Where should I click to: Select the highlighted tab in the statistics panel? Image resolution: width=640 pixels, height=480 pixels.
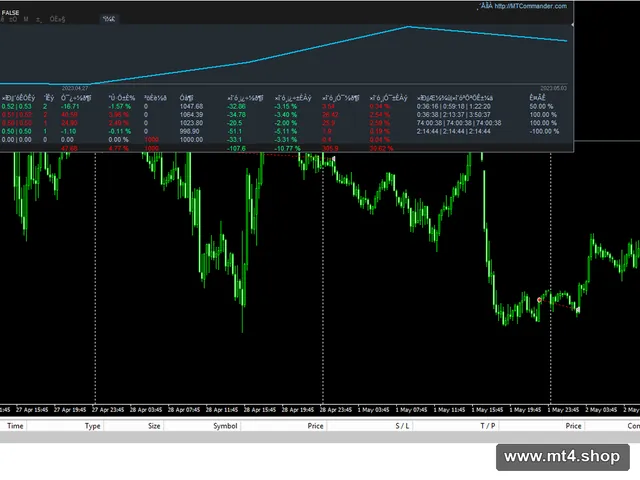[109, 19]
